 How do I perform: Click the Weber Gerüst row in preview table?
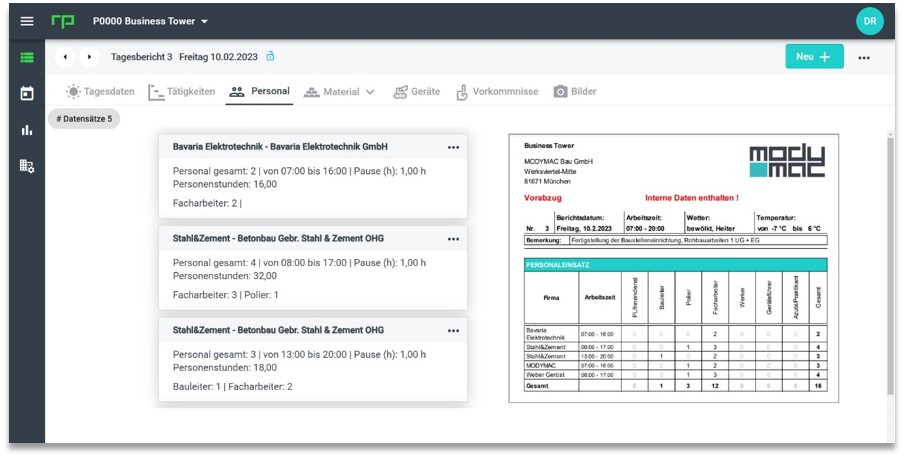(x=675, y=375)
